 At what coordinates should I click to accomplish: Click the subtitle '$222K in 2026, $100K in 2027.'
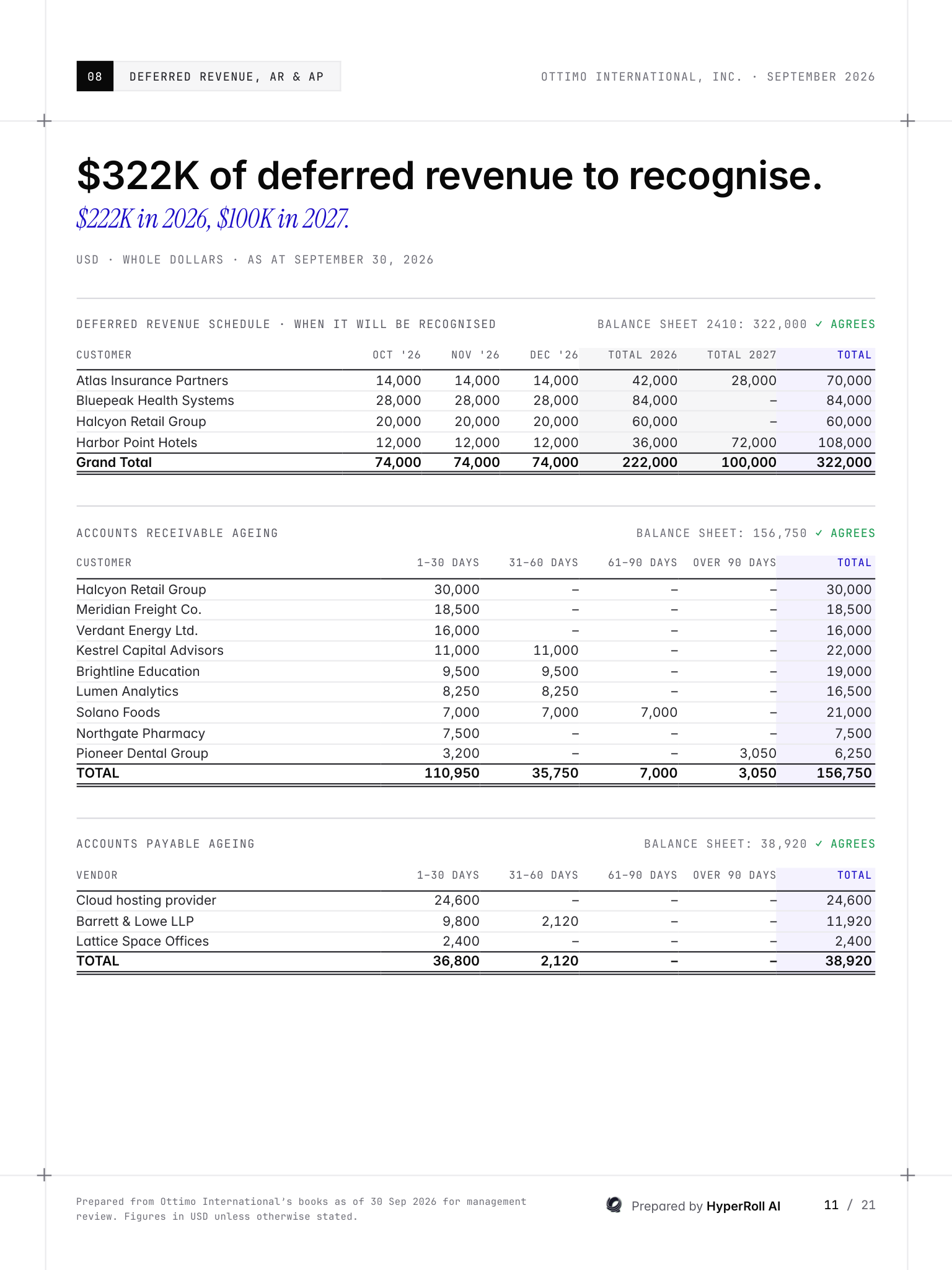[213, 219]
